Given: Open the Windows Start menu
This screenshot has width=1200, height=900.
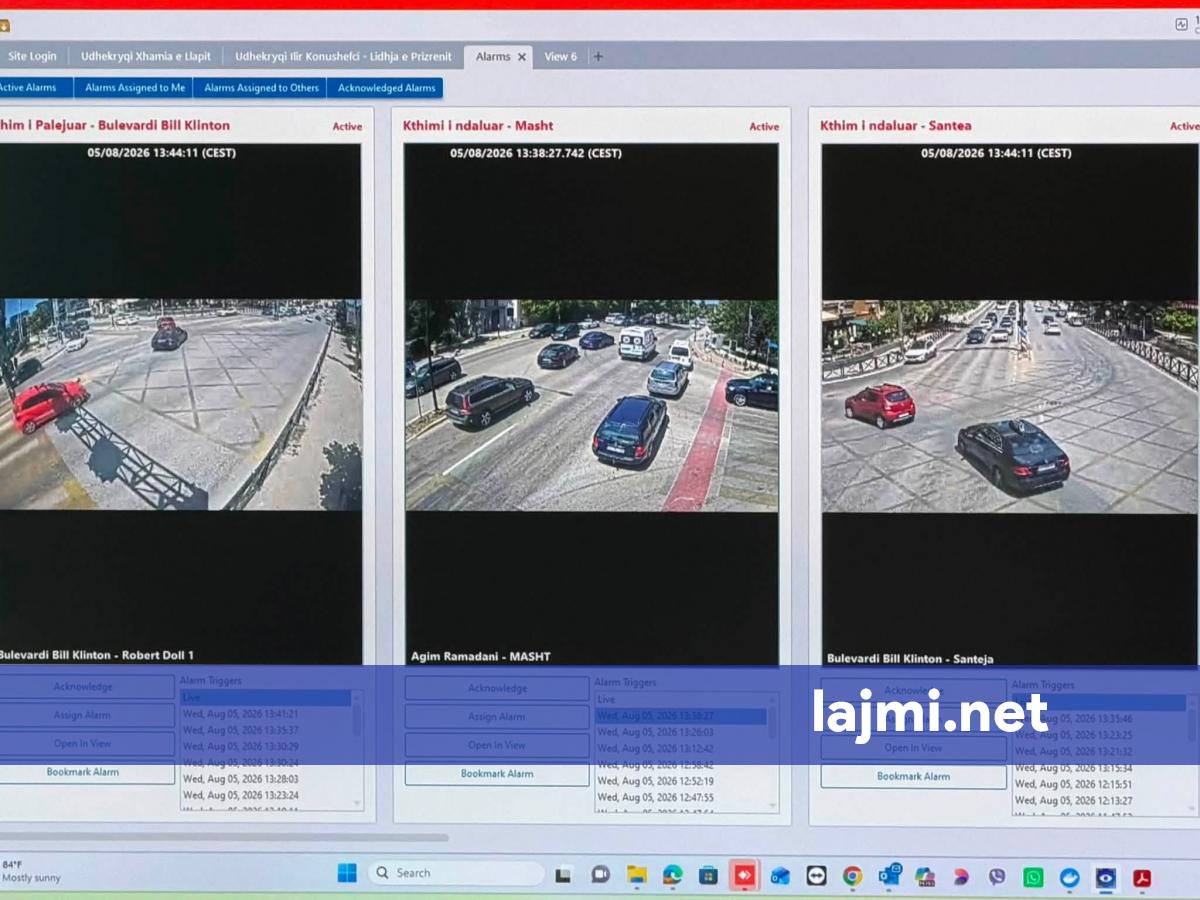Looking at the screenshot, I should coord(347,873).
